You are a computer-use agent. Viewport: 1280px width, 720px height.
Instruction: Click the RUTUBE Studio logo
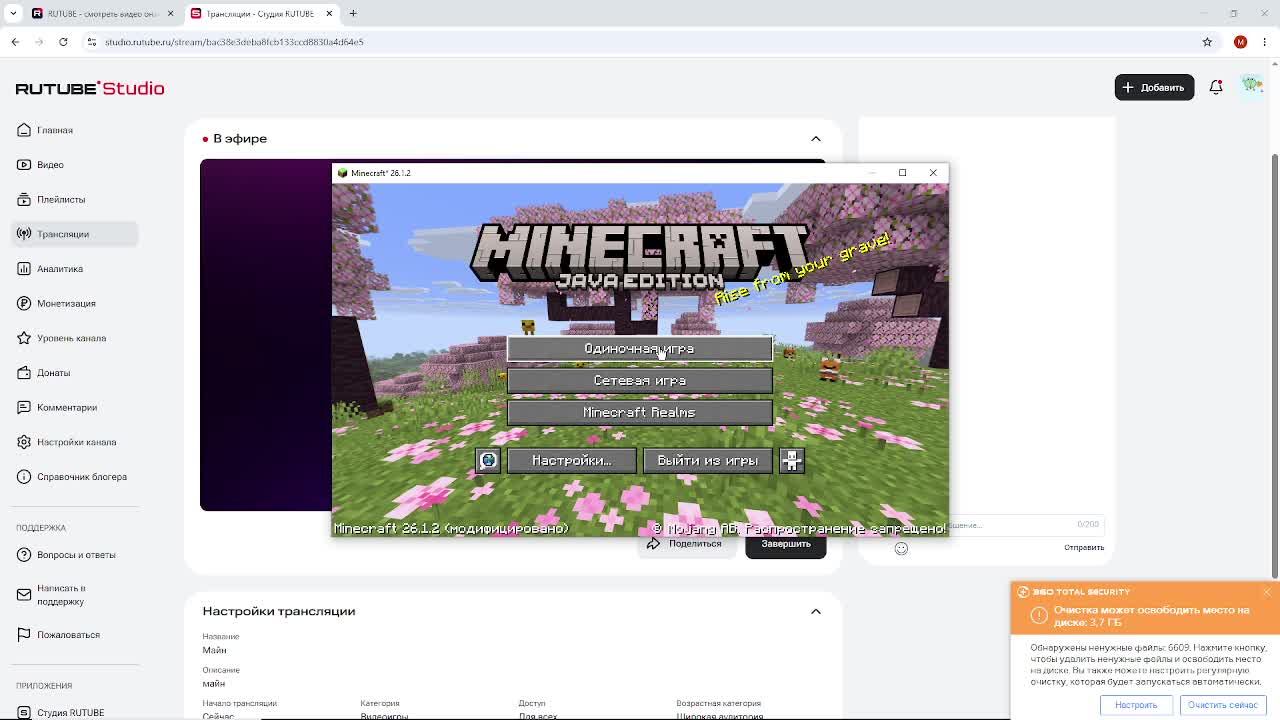[x=90, y=88]
